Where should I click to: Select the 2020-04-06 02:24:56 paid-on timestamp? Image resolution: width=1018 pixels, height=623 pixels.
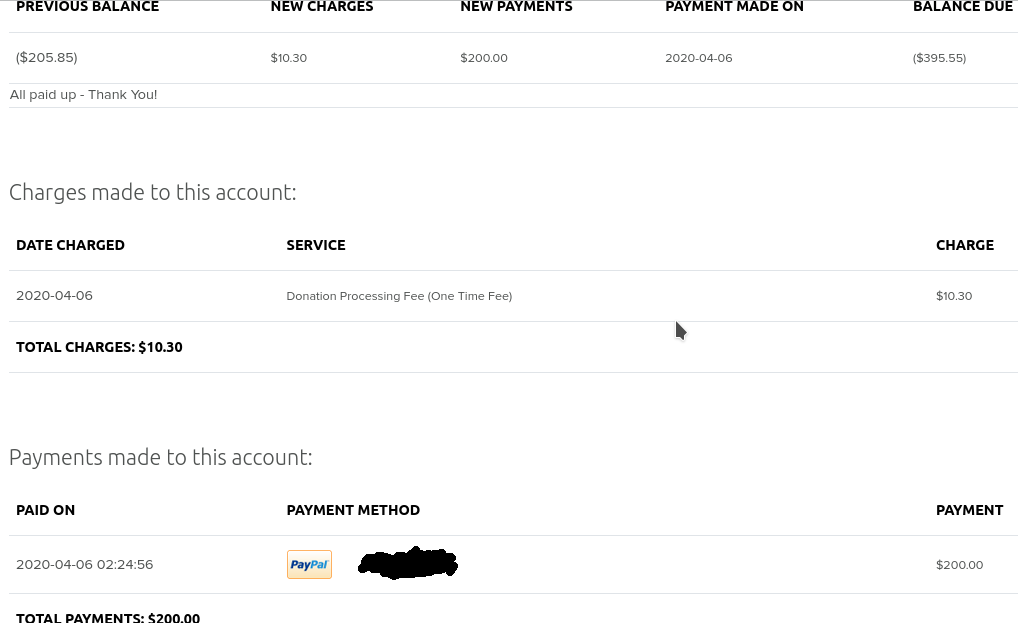(x=85, y=564)
